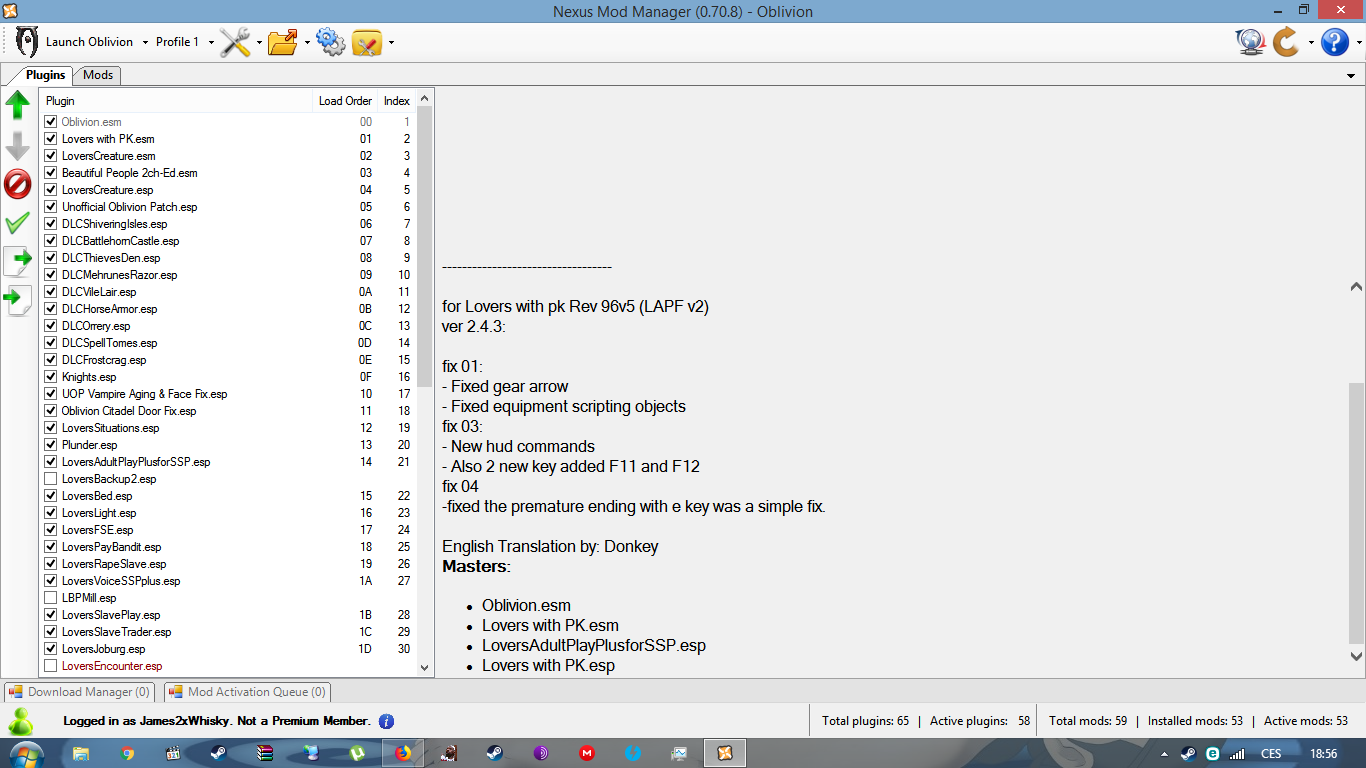Switch to the Mods tab
Screen dimensions: 1366x768
[98, 75]
